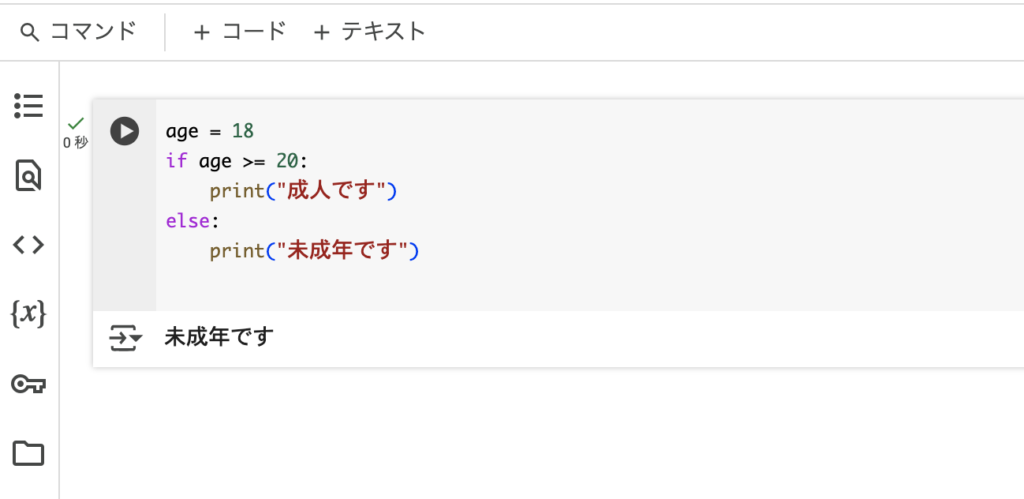Screen dimensions: 1024x499
Task: Click the 0 秒 execution time label
Action: point(76,142)
